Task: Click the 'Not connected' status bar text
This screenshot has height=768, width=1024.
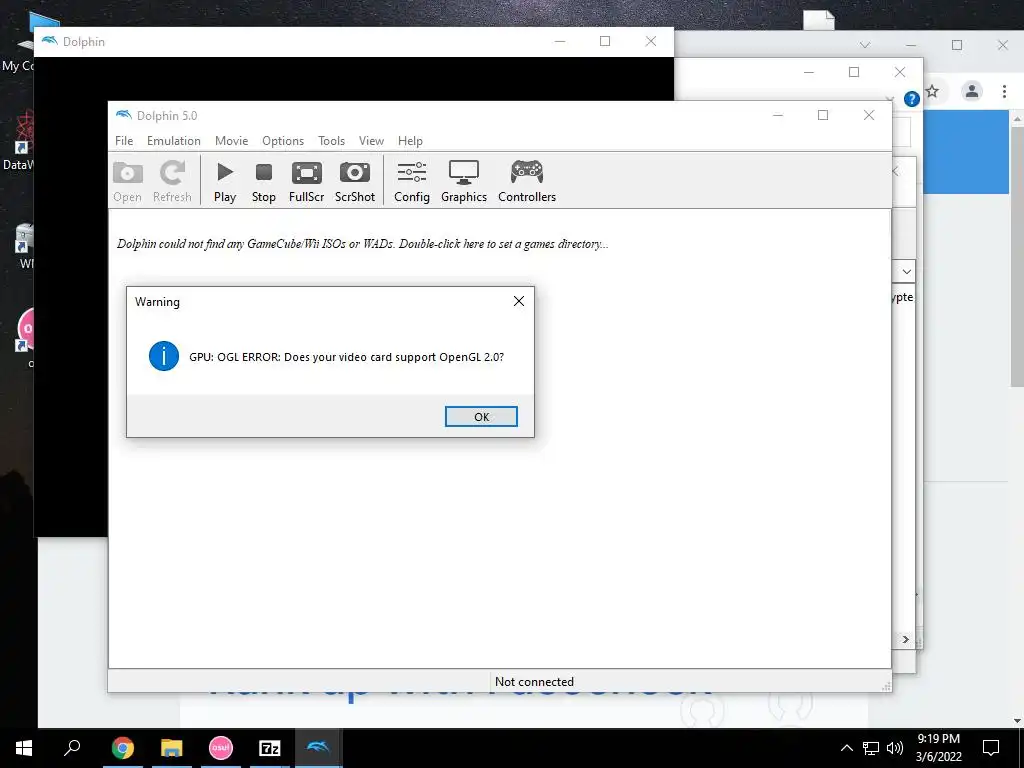Action: [x=534, y=681]
